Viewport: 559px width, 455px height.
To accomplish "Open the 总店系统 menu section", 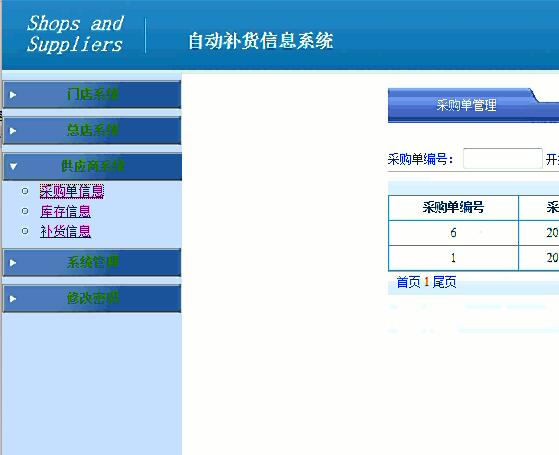I will click(92, 131).
